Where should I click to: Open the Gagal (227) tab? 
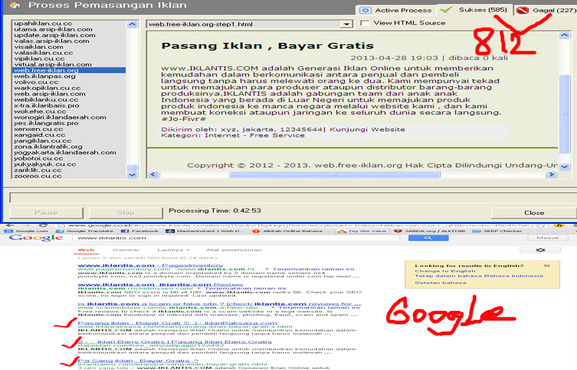pyautogui.click(x=546, y=10)
